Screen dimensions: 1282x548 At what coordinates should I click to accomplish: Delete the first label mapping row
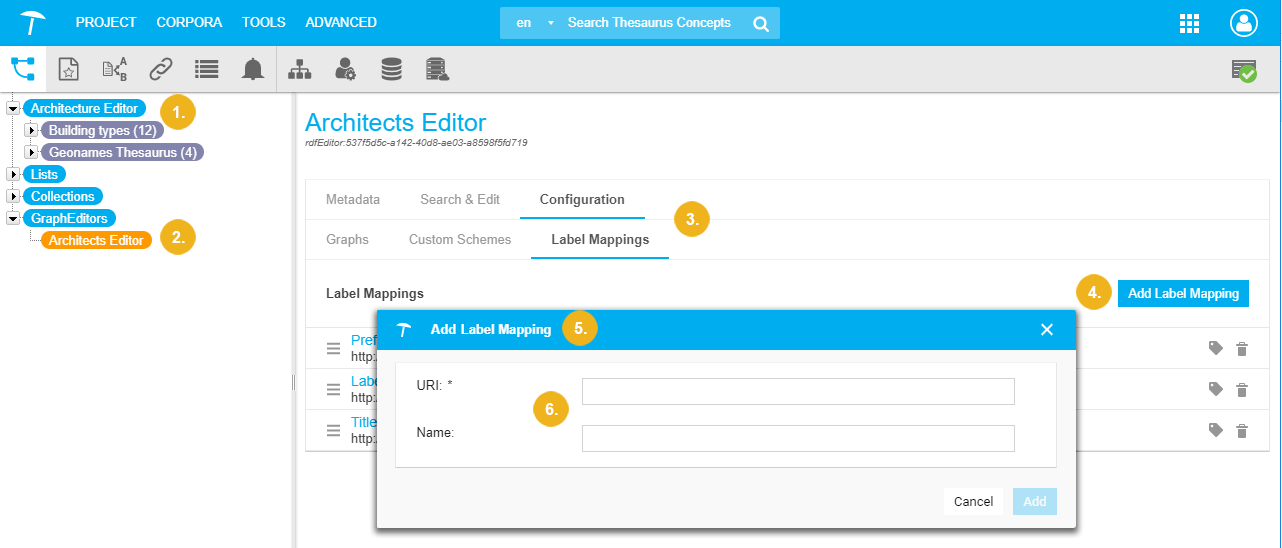pos(1242,348)
